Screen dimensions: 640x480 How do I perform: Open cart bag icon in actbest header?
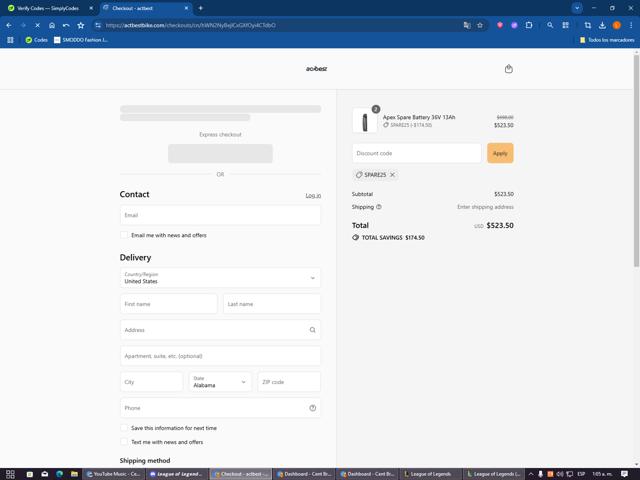click(x=509, y=69)
